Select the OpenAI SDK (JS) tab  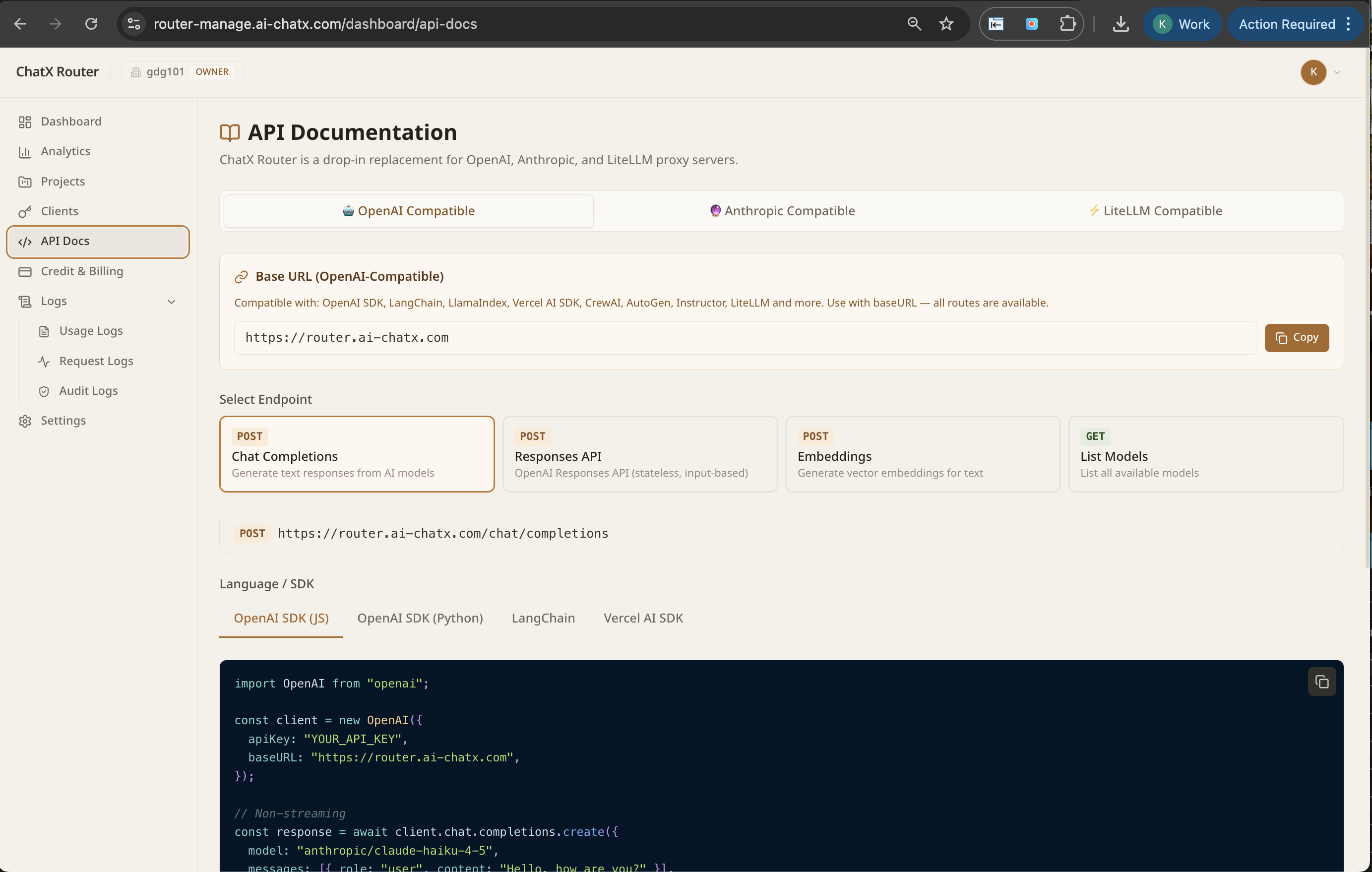tap(281, 618)
